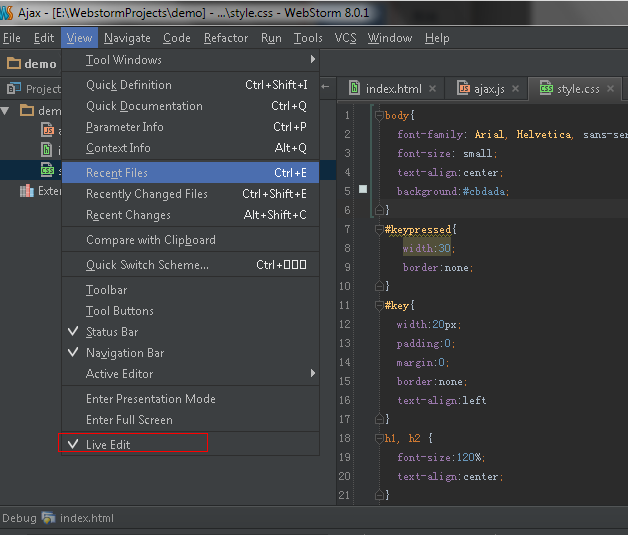Click the External Libraries icon
628x535 pixels.
tap(26, 191)
